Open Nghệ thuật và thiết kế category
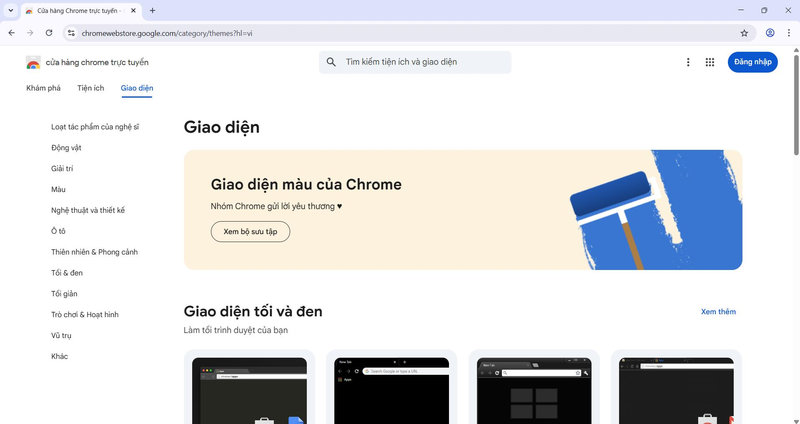800x424 pixels. [x=88, y=211]
